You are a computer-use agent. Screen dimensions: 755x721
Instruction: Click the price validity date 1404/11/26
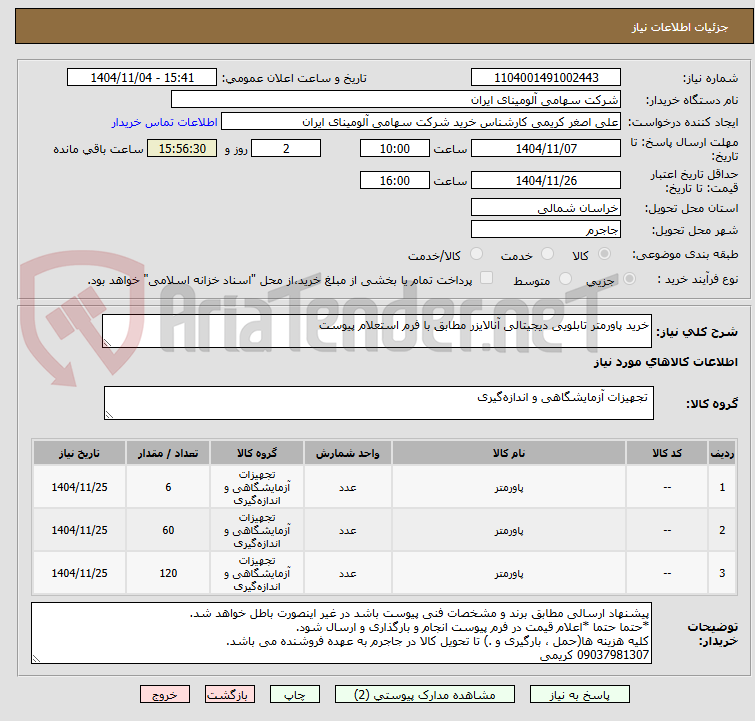coord(546,181)
